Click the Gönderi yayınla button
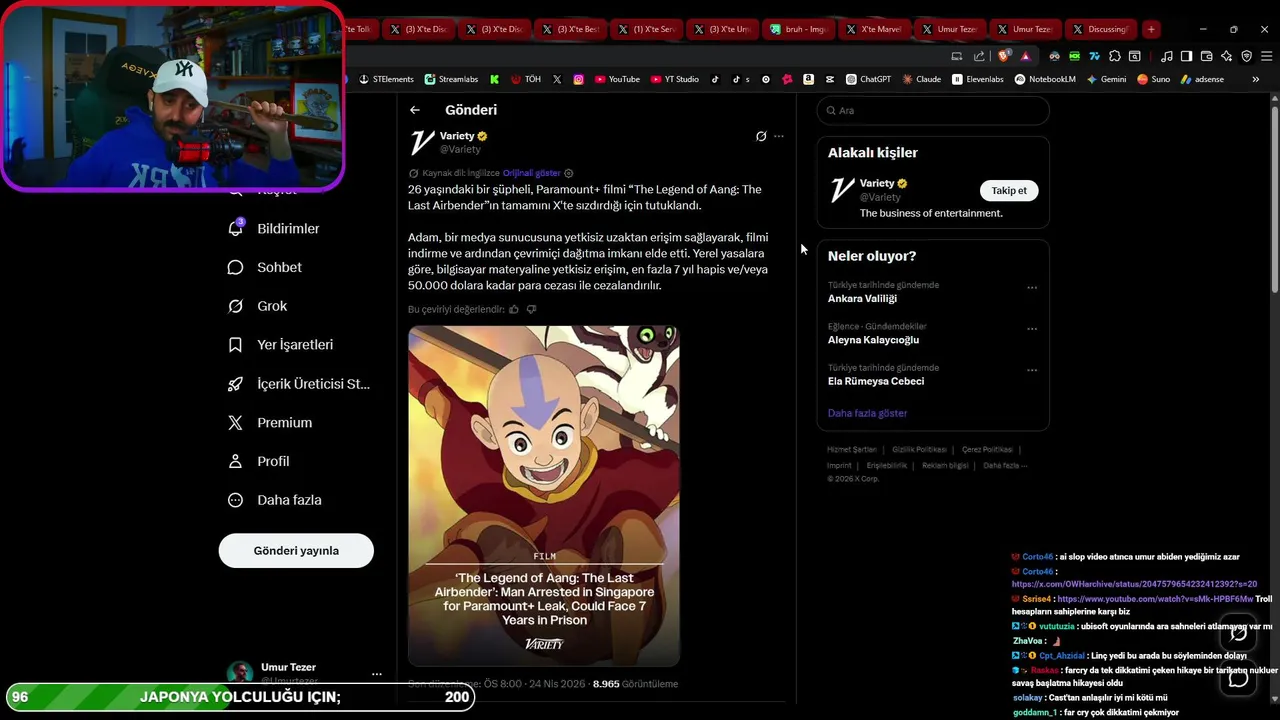 (296, 551)
